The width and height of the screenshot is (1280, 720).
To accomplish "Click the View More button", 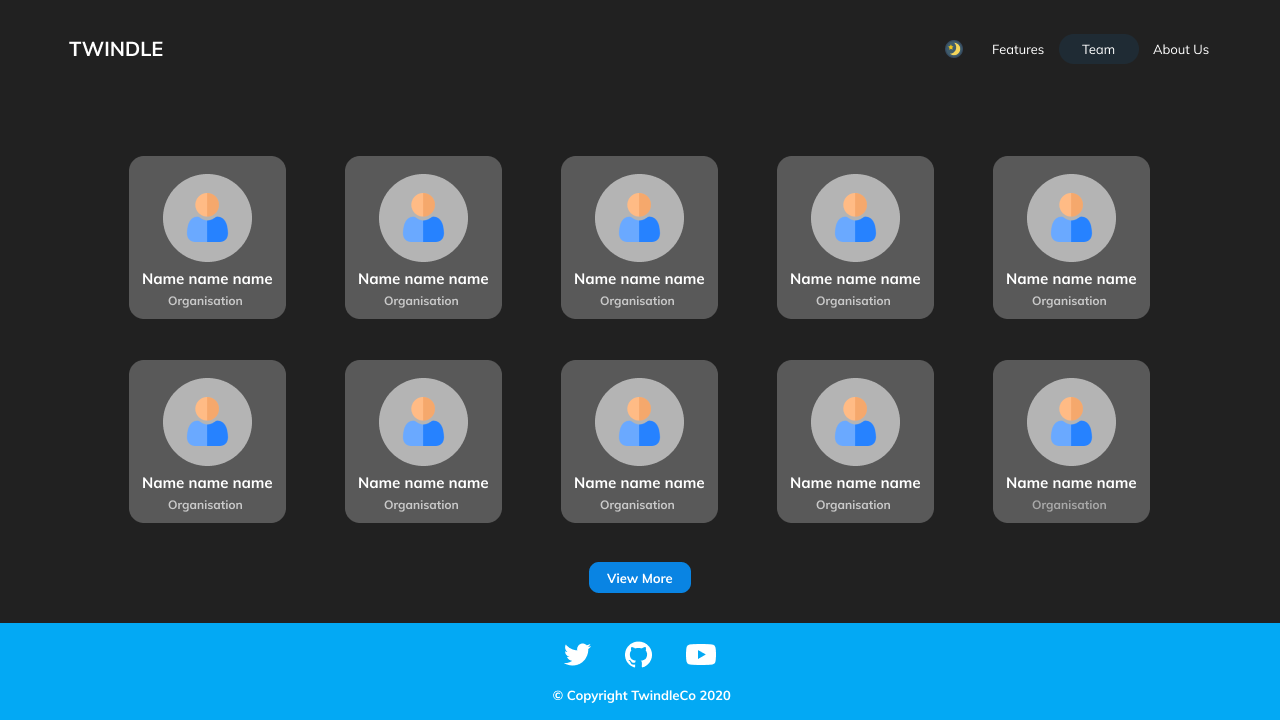I will tap(640, 578).
